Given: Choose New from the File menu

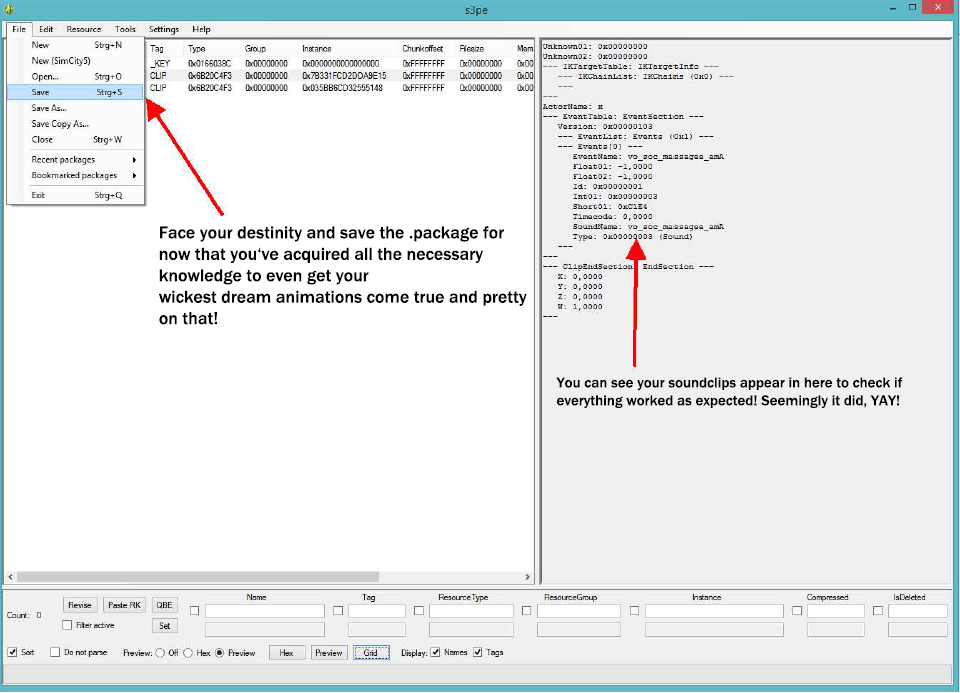Looking at the screenshot, I should 76,45.
